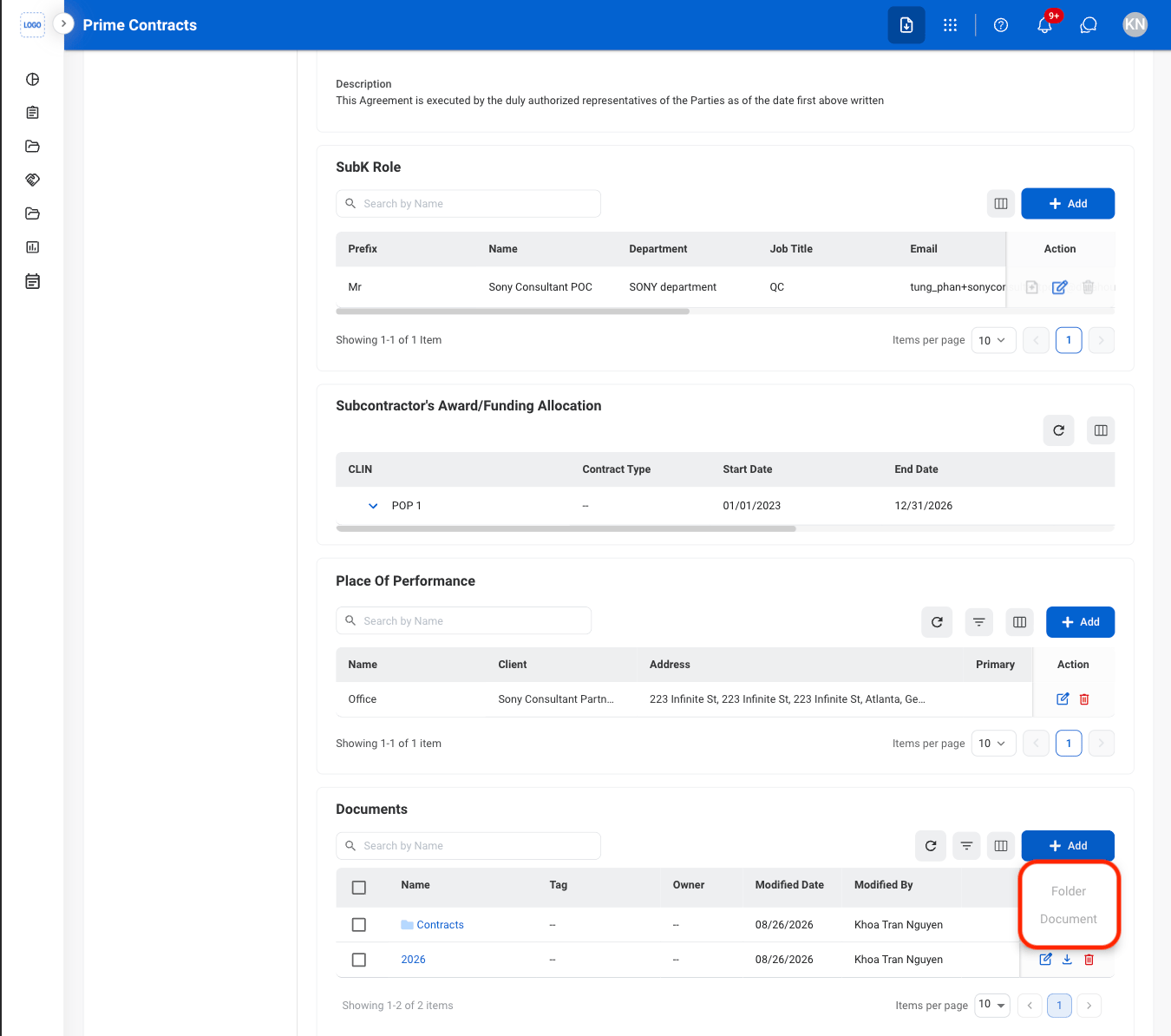Go to page 1 in Documents pagination
The image size is (1171, 1036).
(1059, 1006)
